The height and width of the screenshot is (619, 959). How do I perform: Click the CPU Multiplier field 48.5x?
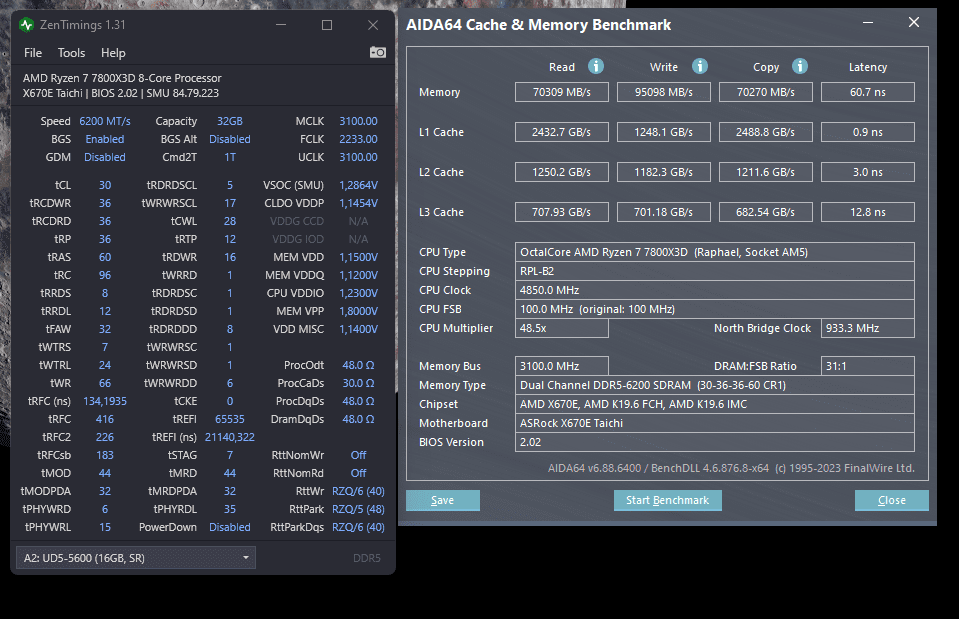tap(561, 328)
